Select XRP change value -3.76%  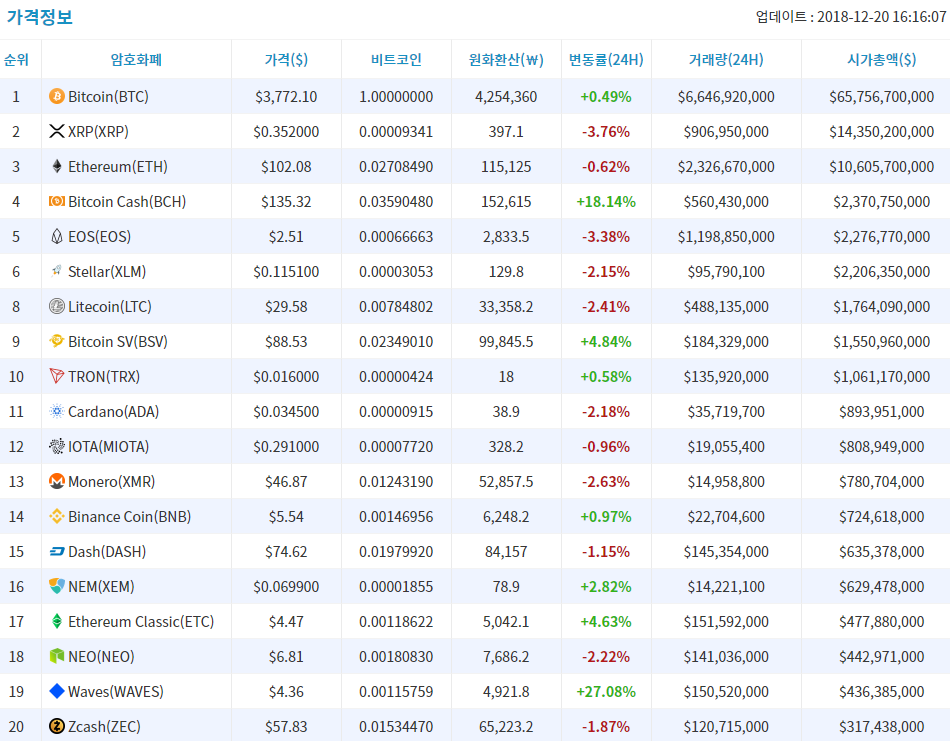click(x=606, y=131)
